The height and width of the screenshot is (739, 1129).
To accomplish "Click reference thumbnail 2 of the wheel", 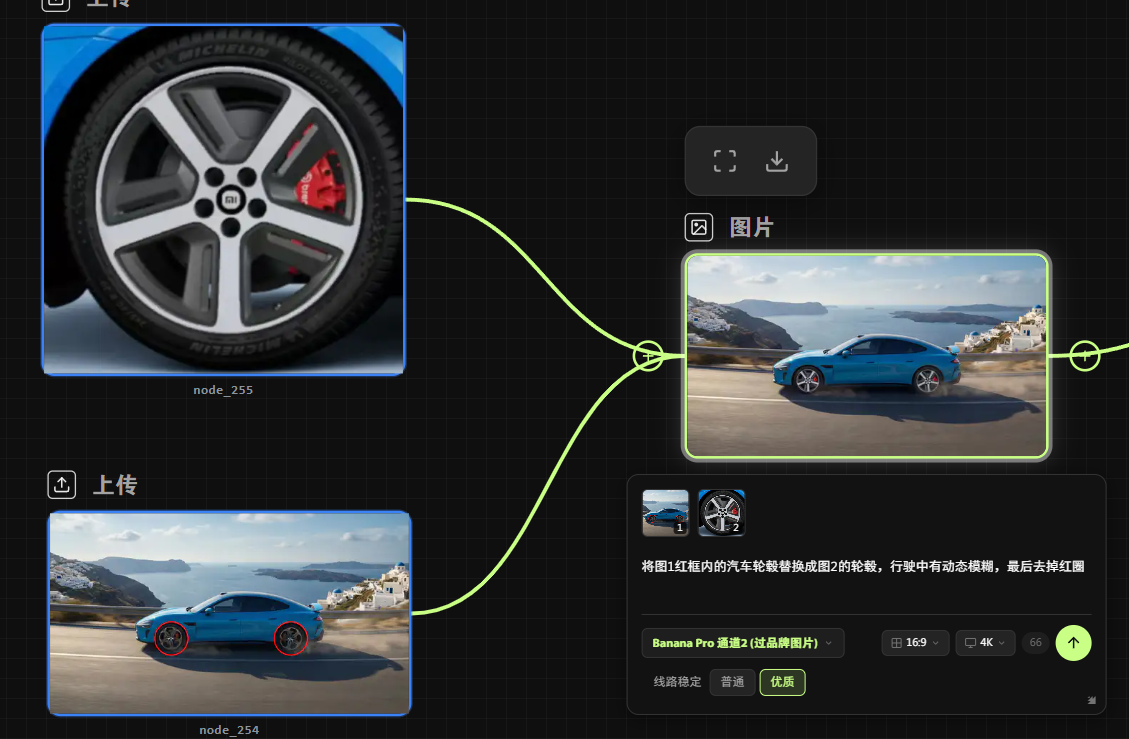I will click(x=721, y=513).
